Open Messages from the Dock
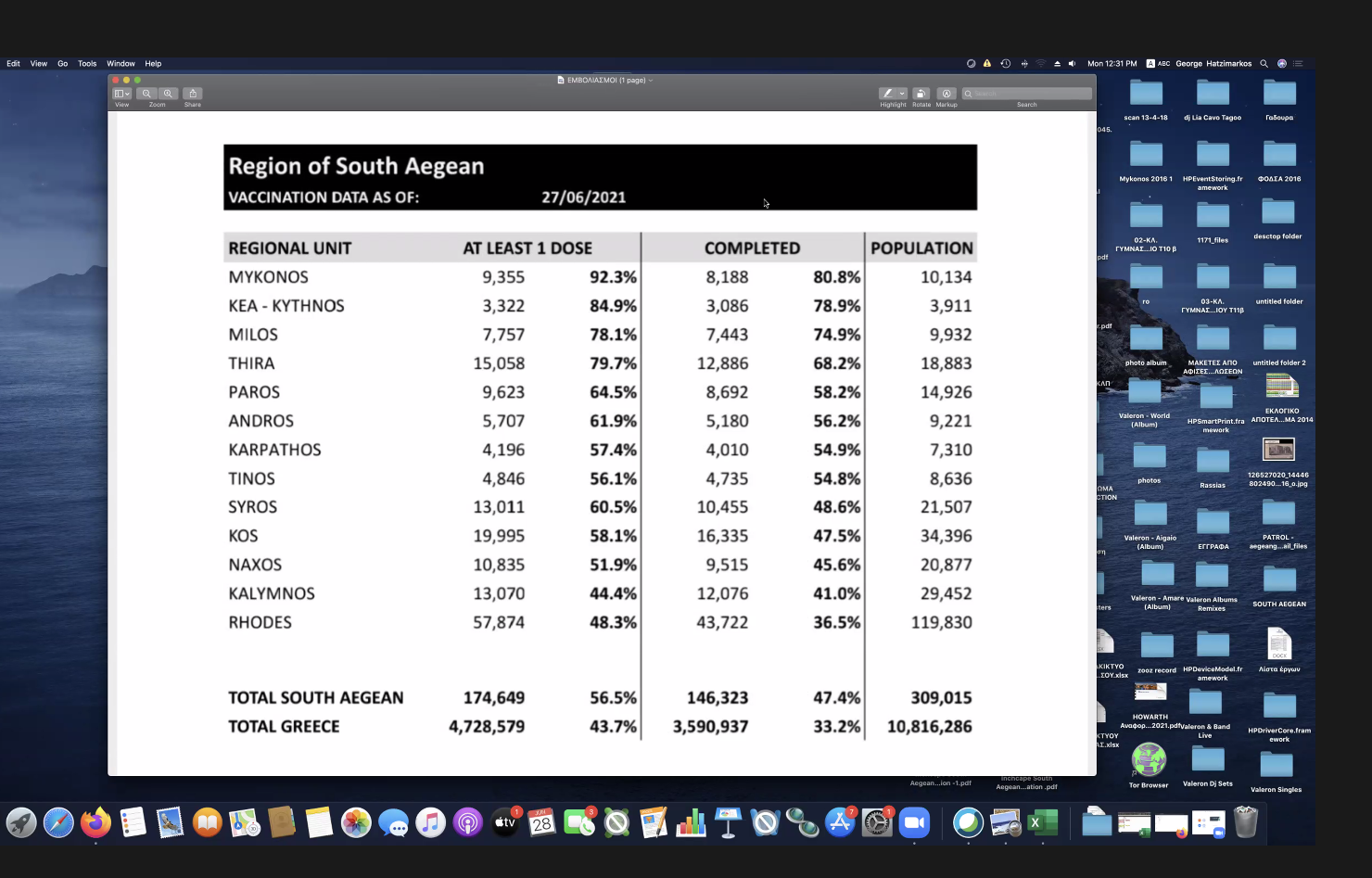This screenshot has width=1372, height=878. tap(393, 822)
